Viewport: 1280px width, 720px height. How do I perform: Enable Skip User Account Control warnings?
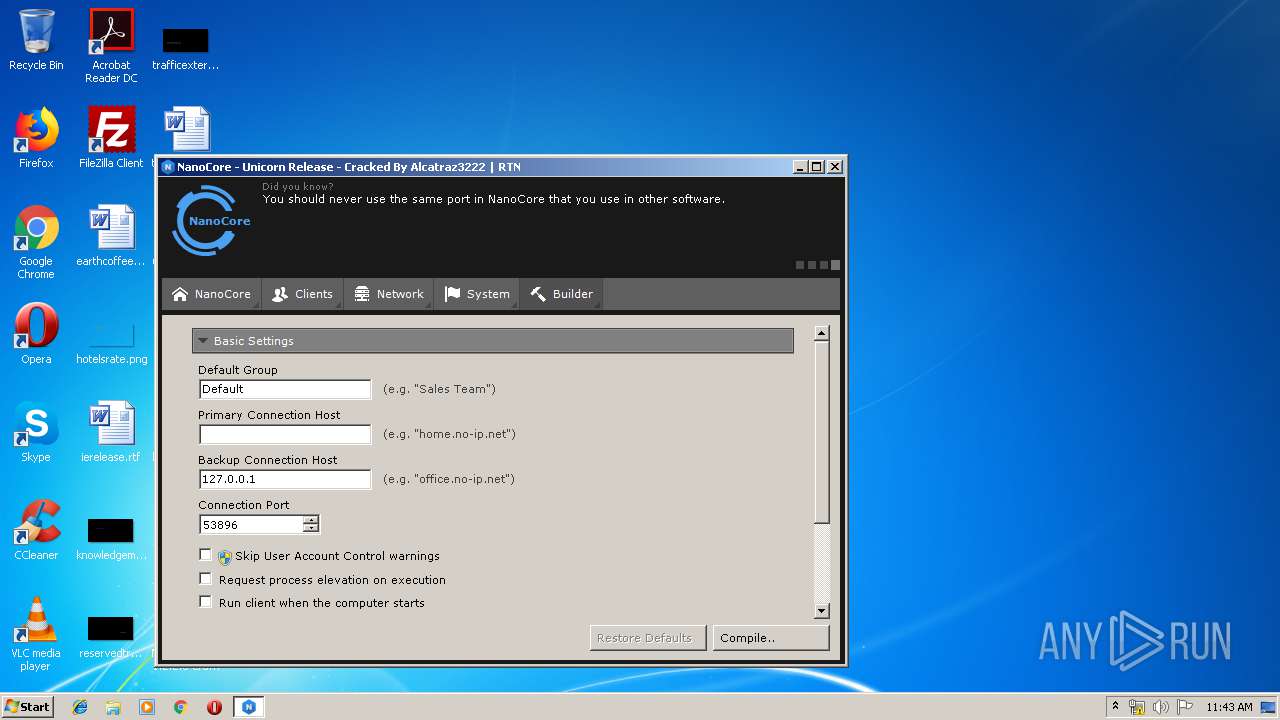coord(206,555)
